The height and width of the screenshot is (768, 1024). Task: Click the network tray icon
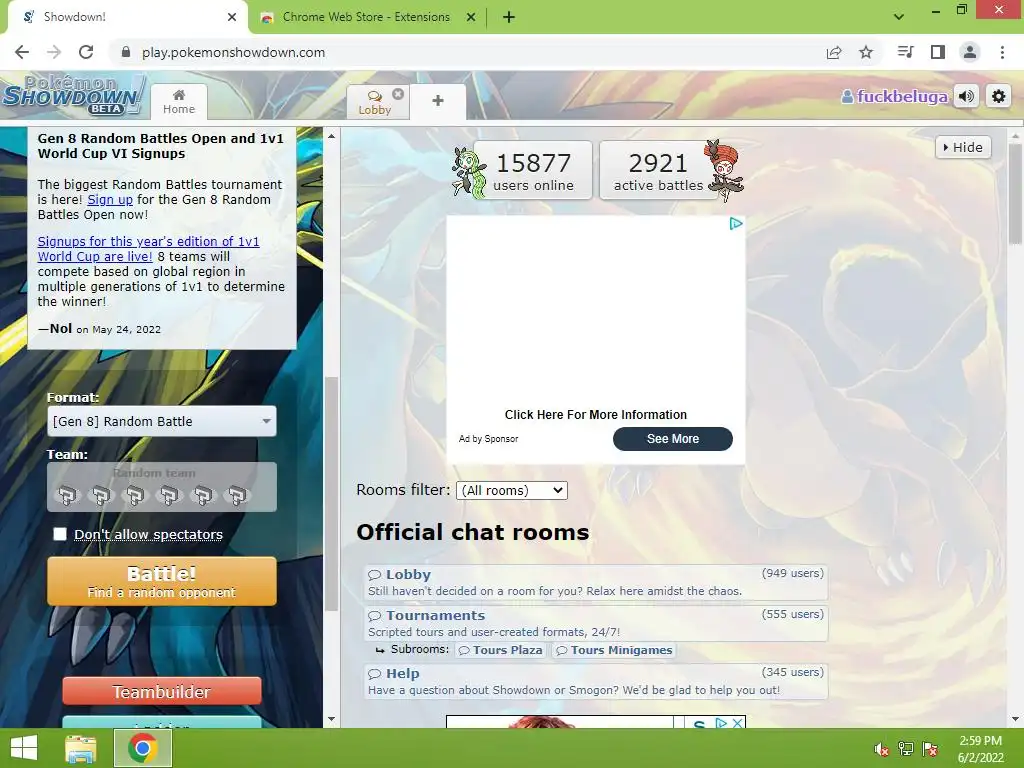906,749
